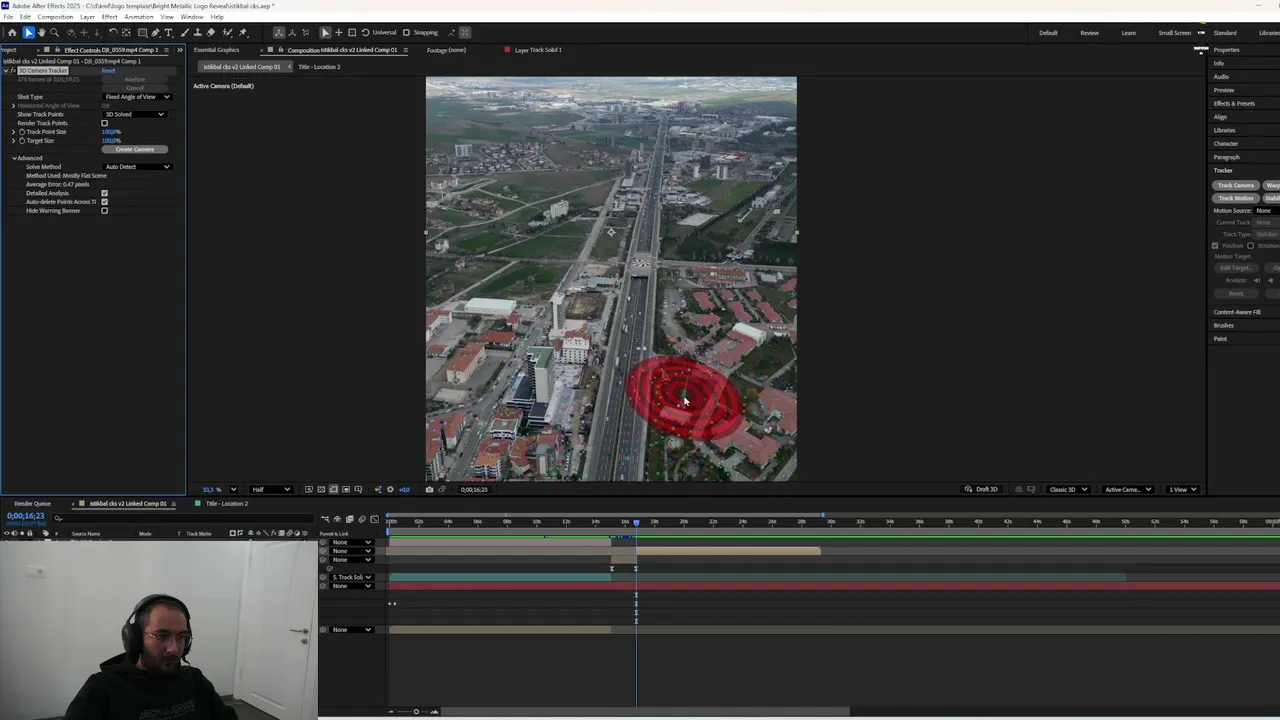Viewport: 1280px width, 720px height.
Task: Switch to Essential Graphics tab
Action: pos(217,50)
